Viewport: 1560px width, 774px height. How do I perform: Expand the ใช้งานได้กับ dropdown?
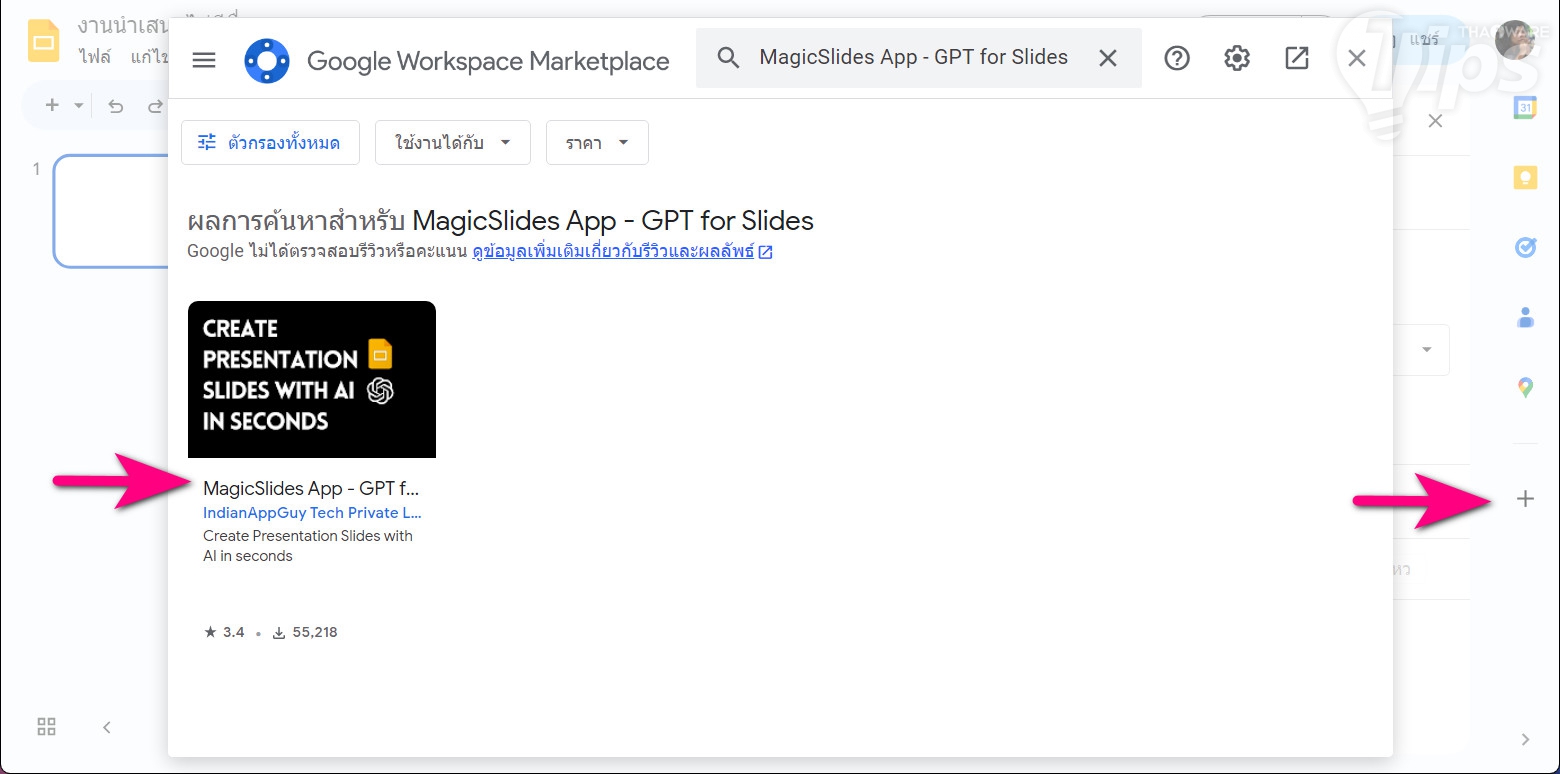(x=453, y=142)
